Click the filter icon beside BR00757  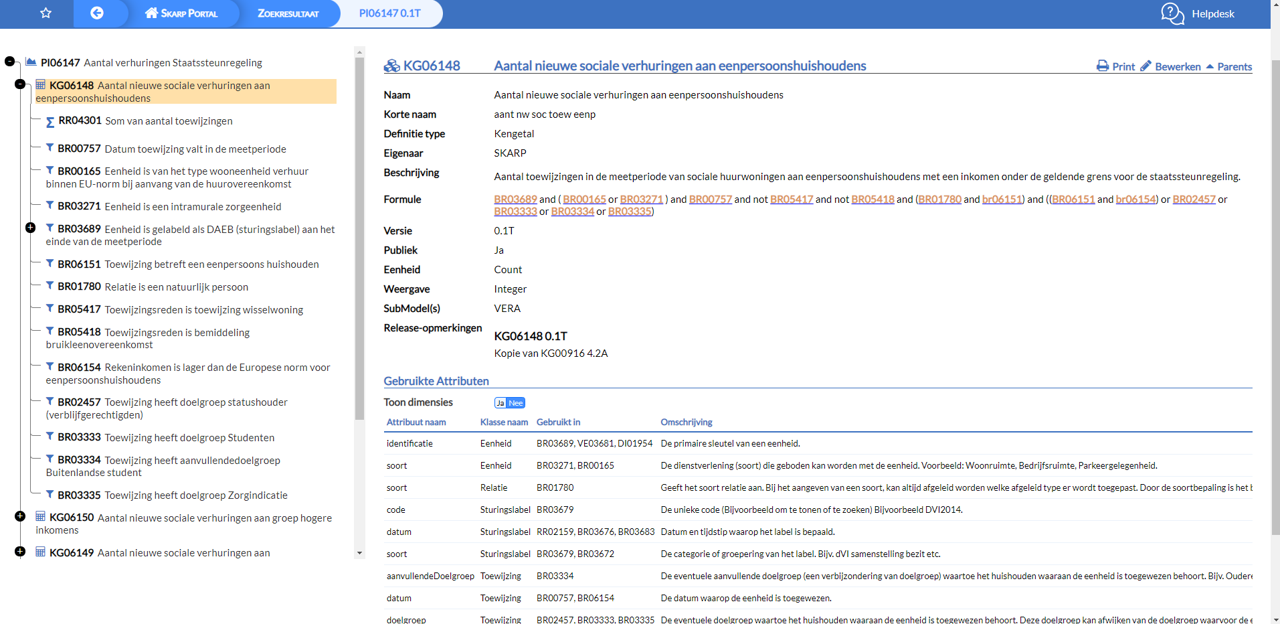tap(50, 148)
